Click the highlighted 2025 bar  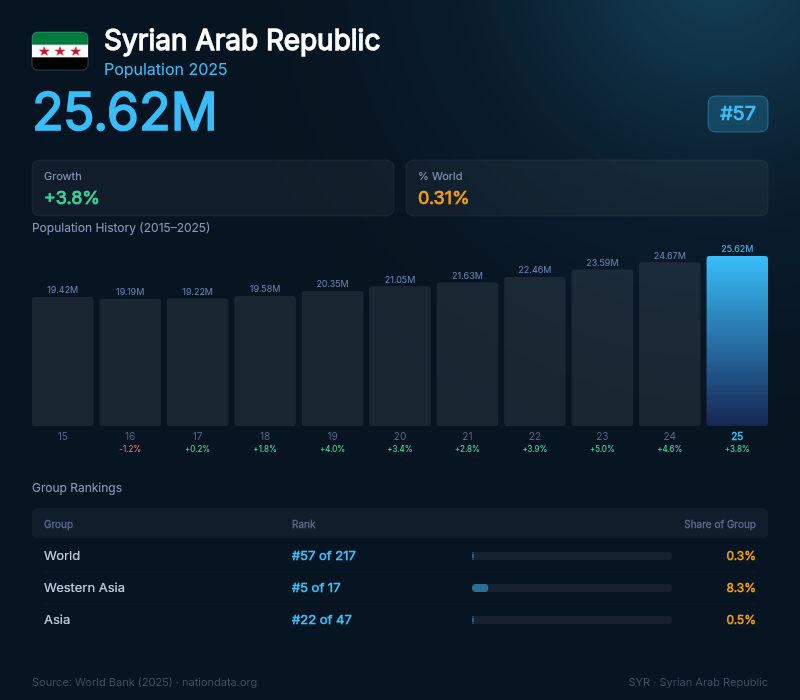(x=737, y=341)
